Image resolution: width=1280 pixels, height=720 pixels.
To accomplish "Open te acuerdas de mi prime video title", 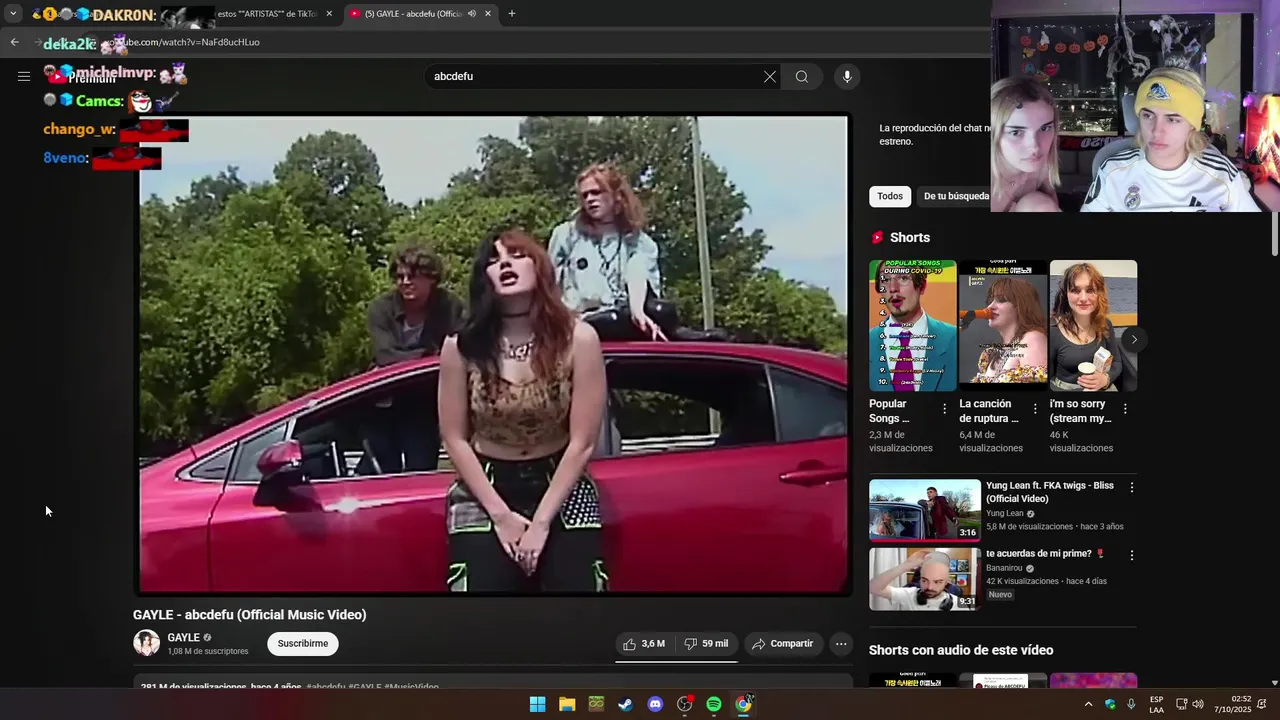I will point(1045,553).
